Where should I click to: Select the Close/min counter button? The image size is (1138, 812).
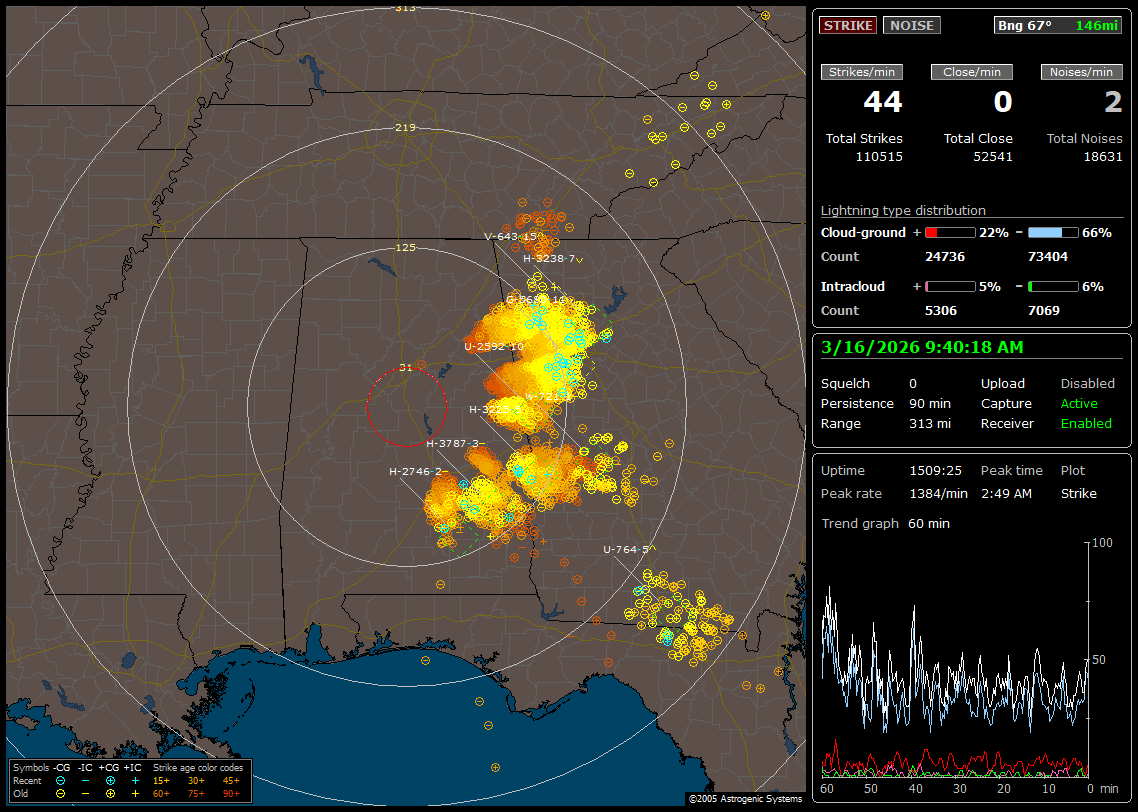pos(972,72)
